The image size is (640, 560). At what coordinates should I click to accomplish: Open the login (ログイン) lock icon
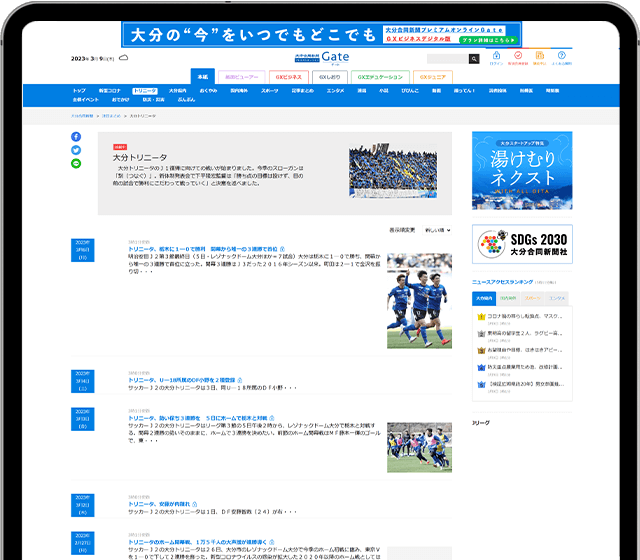496,58
